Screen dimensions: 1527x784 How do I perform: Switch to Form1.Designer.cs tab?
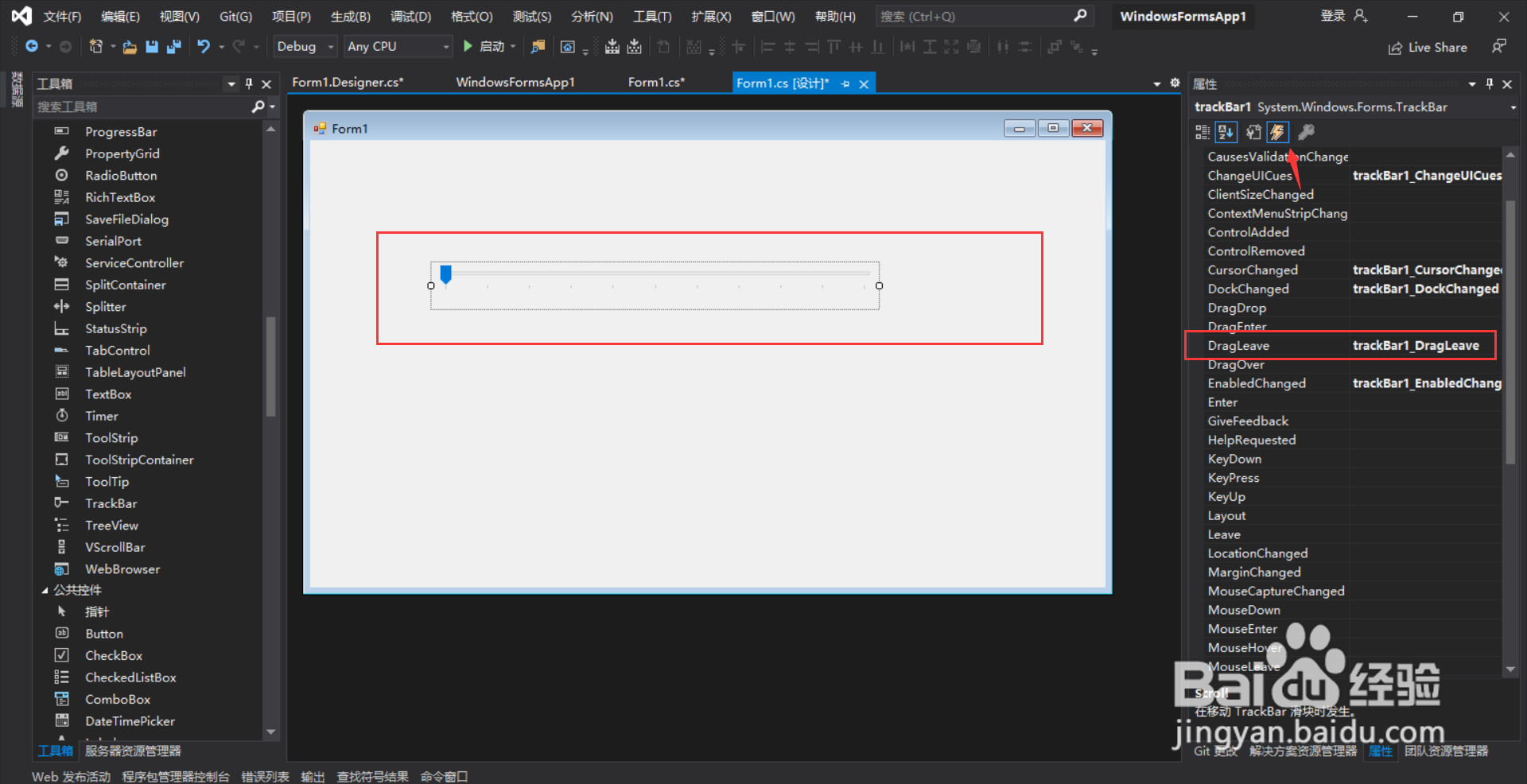coord(348,82)
